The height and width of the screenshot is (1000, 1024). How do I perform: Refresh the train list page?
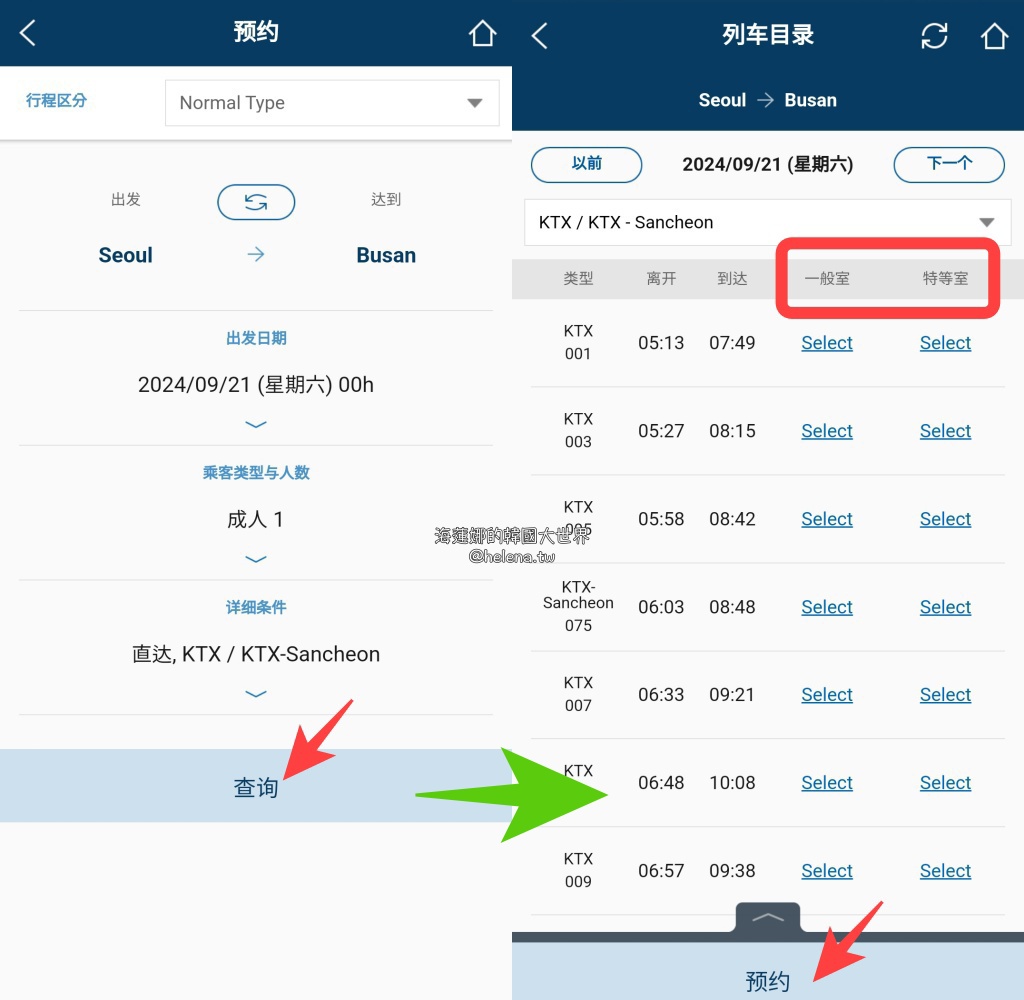pyautogui.click(x=934, y=35)
